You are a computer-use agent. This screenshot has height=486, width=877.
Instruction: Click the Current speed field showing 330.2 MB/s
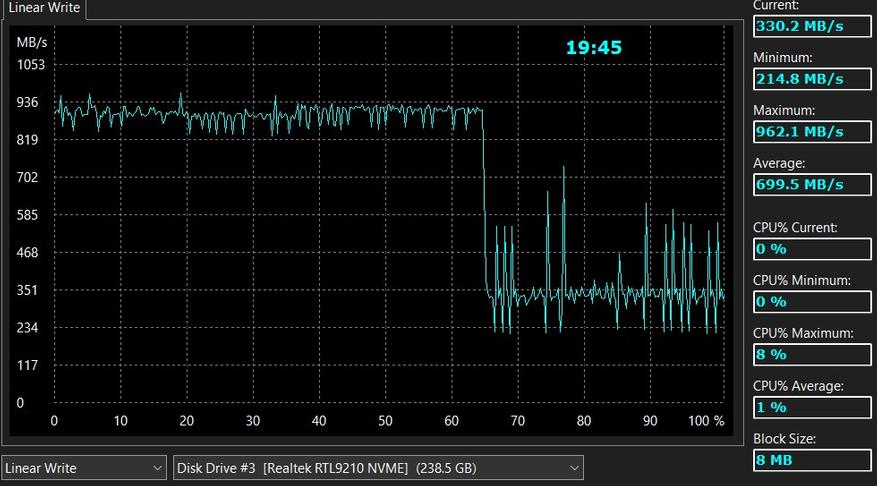pos(812,26)
